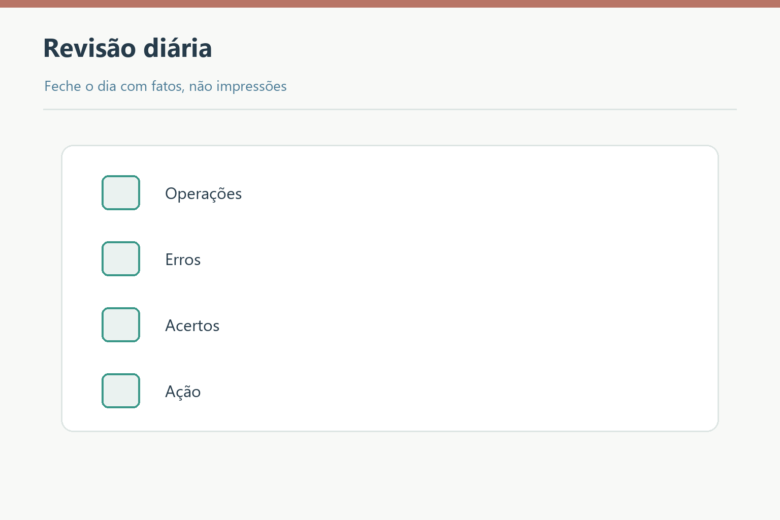The width and height of the screenshot is (780, 520).
Task: Click the 'Revisão diária' heading
Action: (127, 48)
